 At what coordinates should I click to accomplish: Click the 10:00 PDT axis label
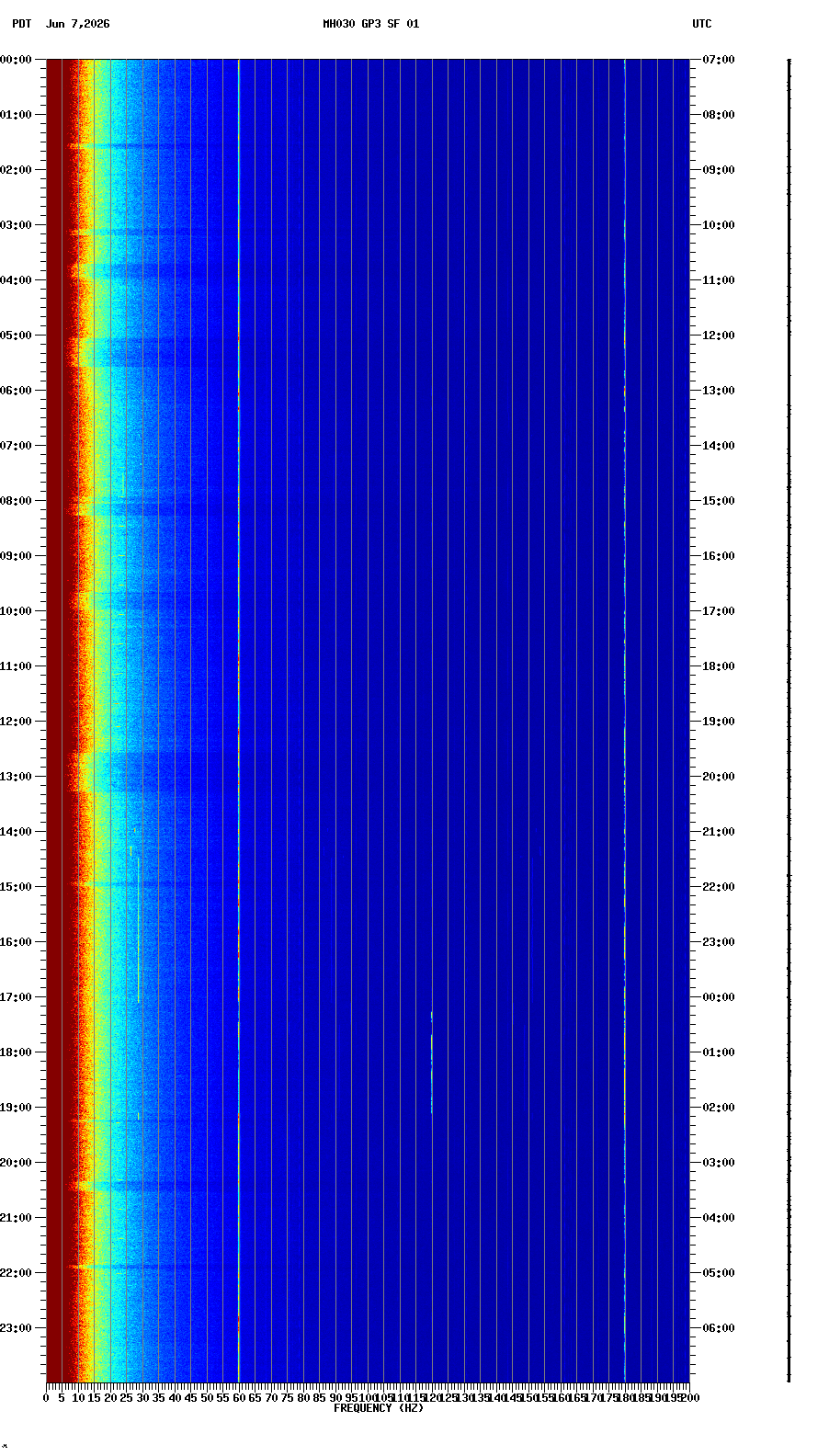click(16, 611)
